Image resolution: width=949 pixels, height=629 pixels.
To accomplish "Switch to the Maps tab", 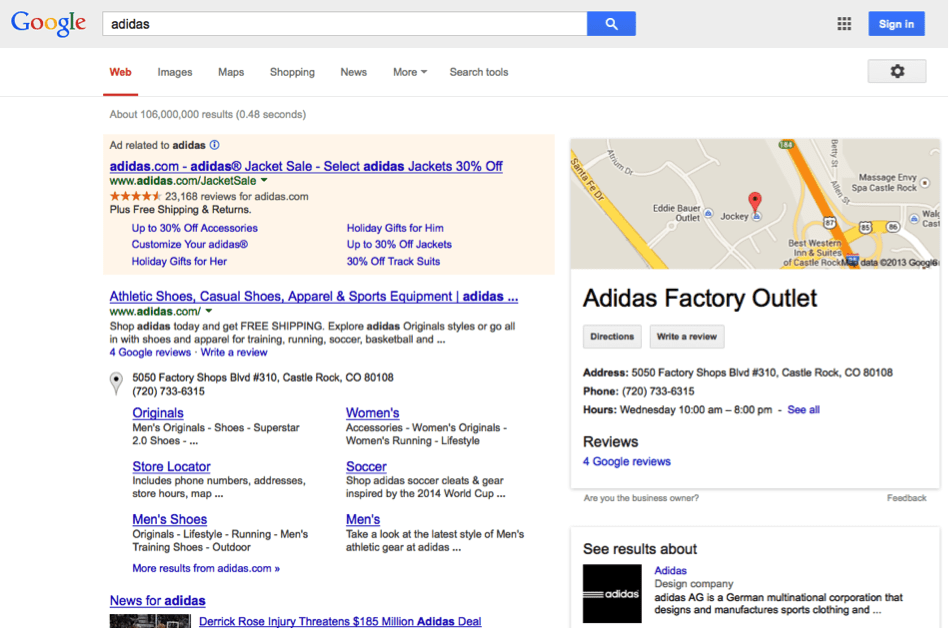I will pos(231,72).
